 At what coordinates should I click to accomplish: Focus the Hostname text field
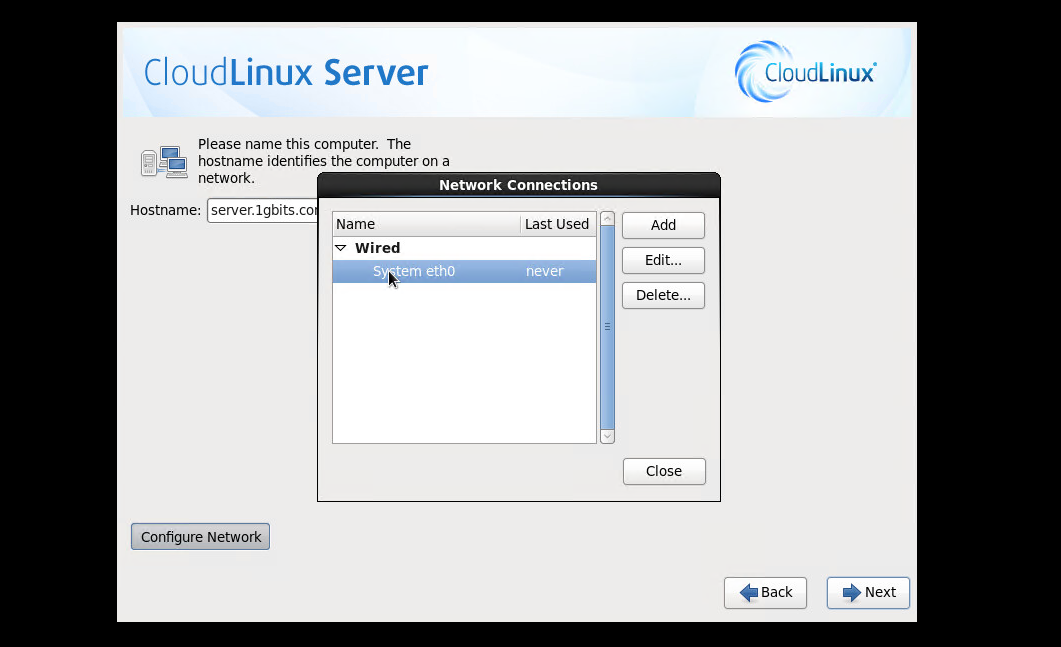coord(262,210)
